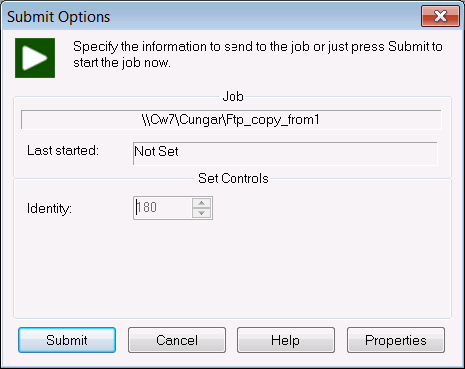
Task: Click the 'Specify the information' instruction line
Action: [257, 47]
